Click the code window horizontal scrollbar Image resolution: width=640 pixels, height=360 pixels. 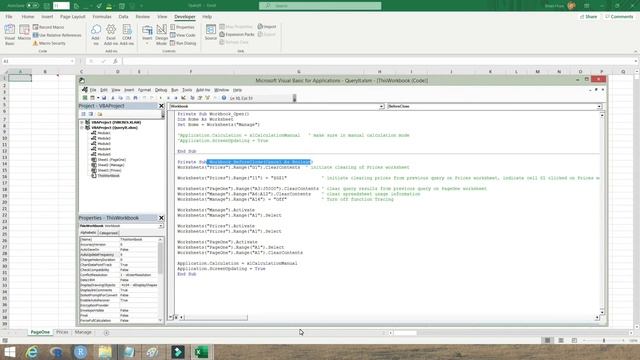coord(216,318)
